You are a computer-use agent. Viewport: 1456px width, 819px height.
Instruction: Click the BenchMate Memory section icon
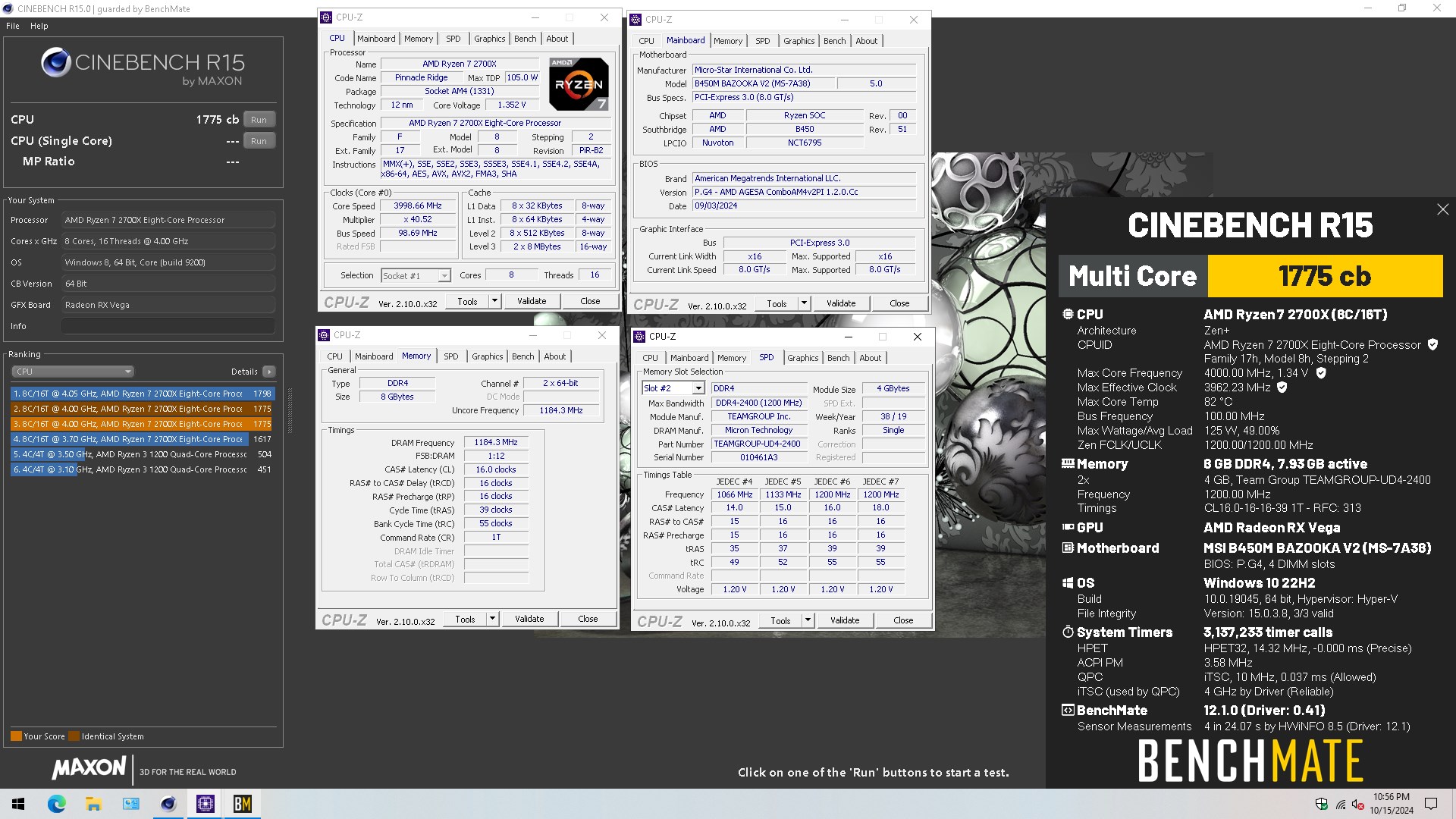1068,463
